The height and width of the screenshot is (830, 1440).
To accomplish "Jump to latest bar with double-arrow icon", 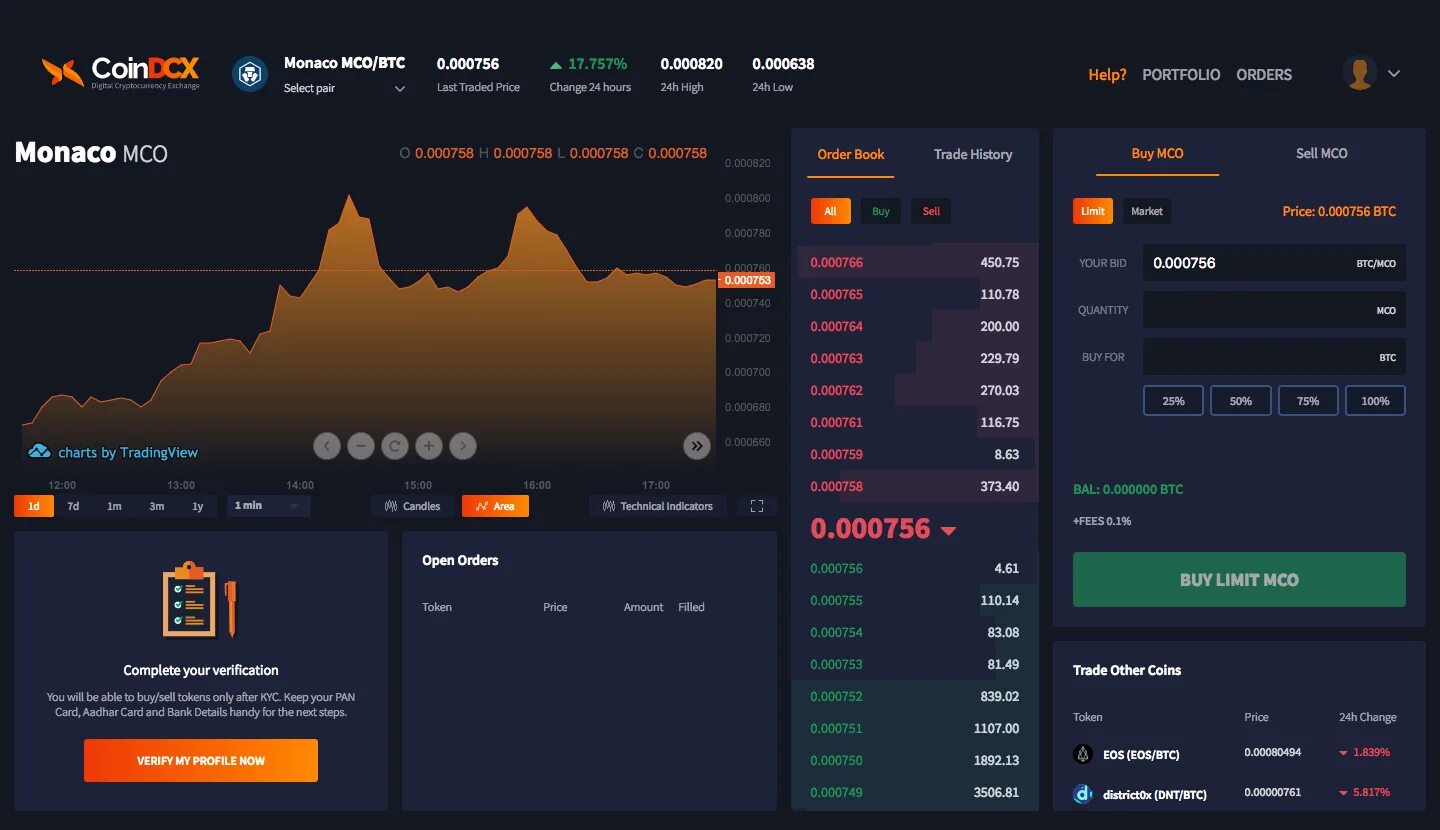I will 697,446.
